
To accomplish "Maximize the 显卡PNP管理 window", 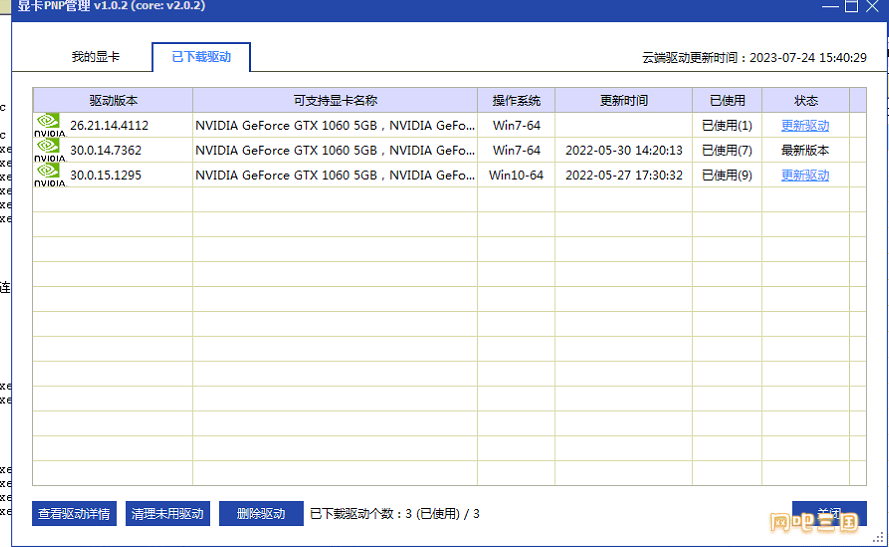I will click(851, 6).
